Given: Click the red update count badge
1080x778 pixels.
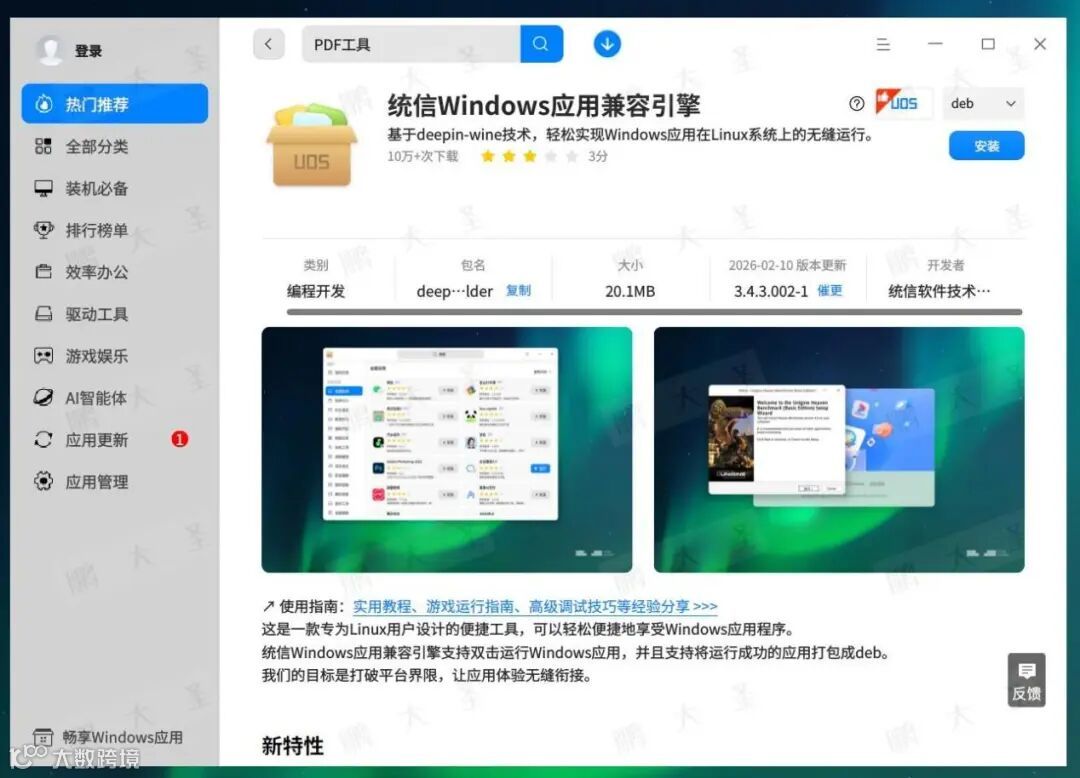Looking at the screenshot, I should (179, 439).
